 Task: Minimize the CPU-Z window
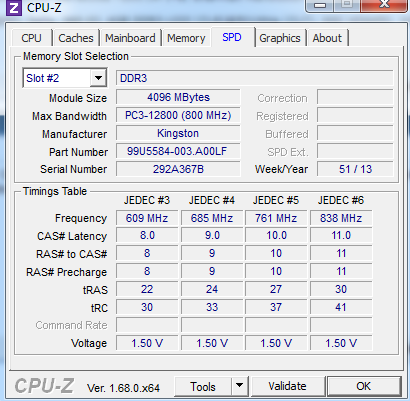pos(320,5)
